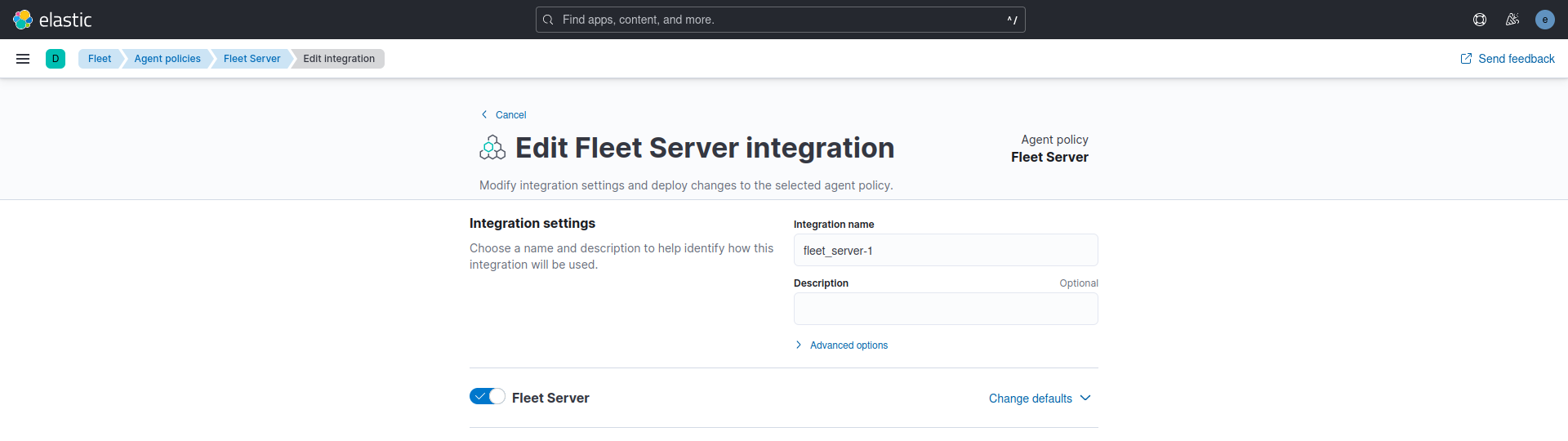
Task: Click the Integration name input field
Action: point(946,250)
